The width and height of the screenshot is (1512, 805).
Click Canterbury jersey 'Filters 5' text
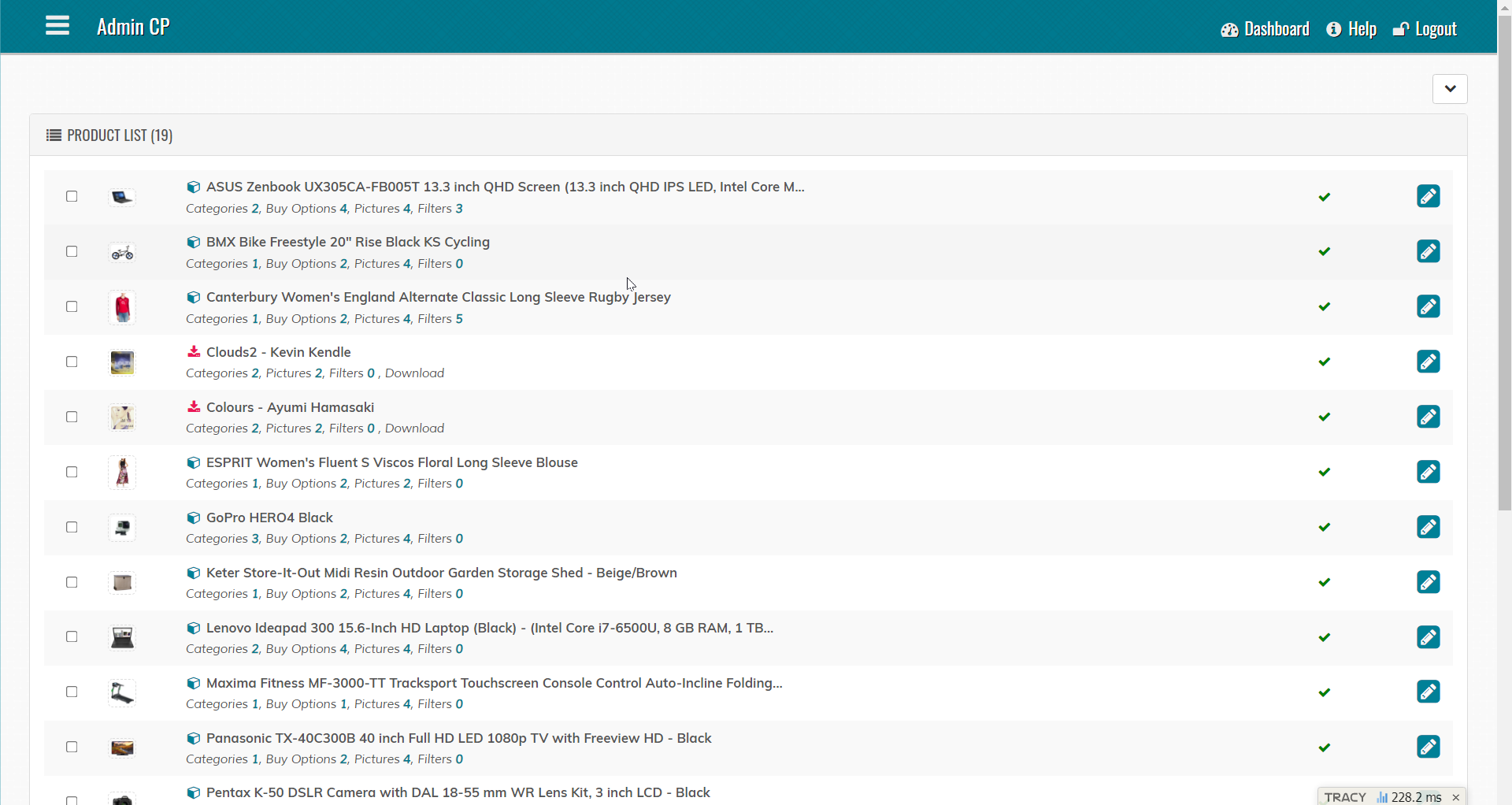click(x=440, y=319)
